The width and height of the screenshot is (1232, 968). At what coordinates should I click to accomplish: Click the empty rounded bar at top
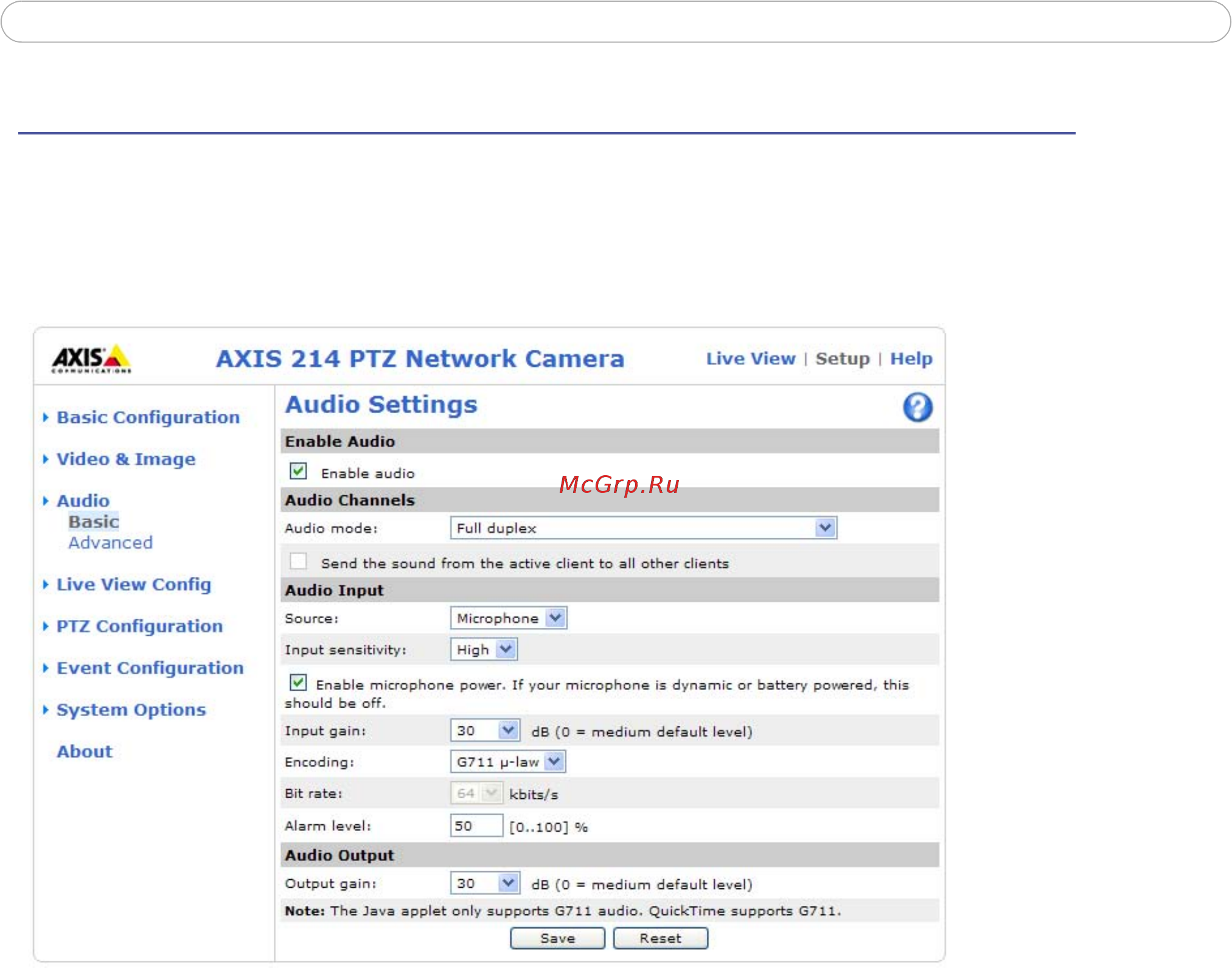(x=616, y=22)
